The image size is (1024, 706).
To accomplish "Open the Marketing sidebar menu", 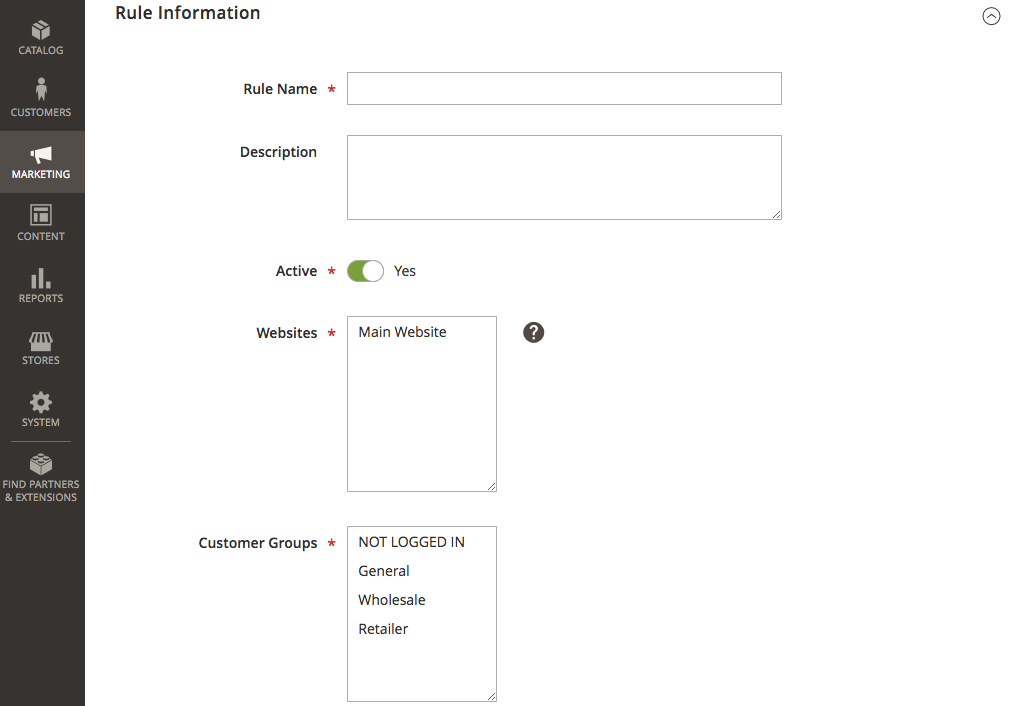I will (x=41, y=162).
